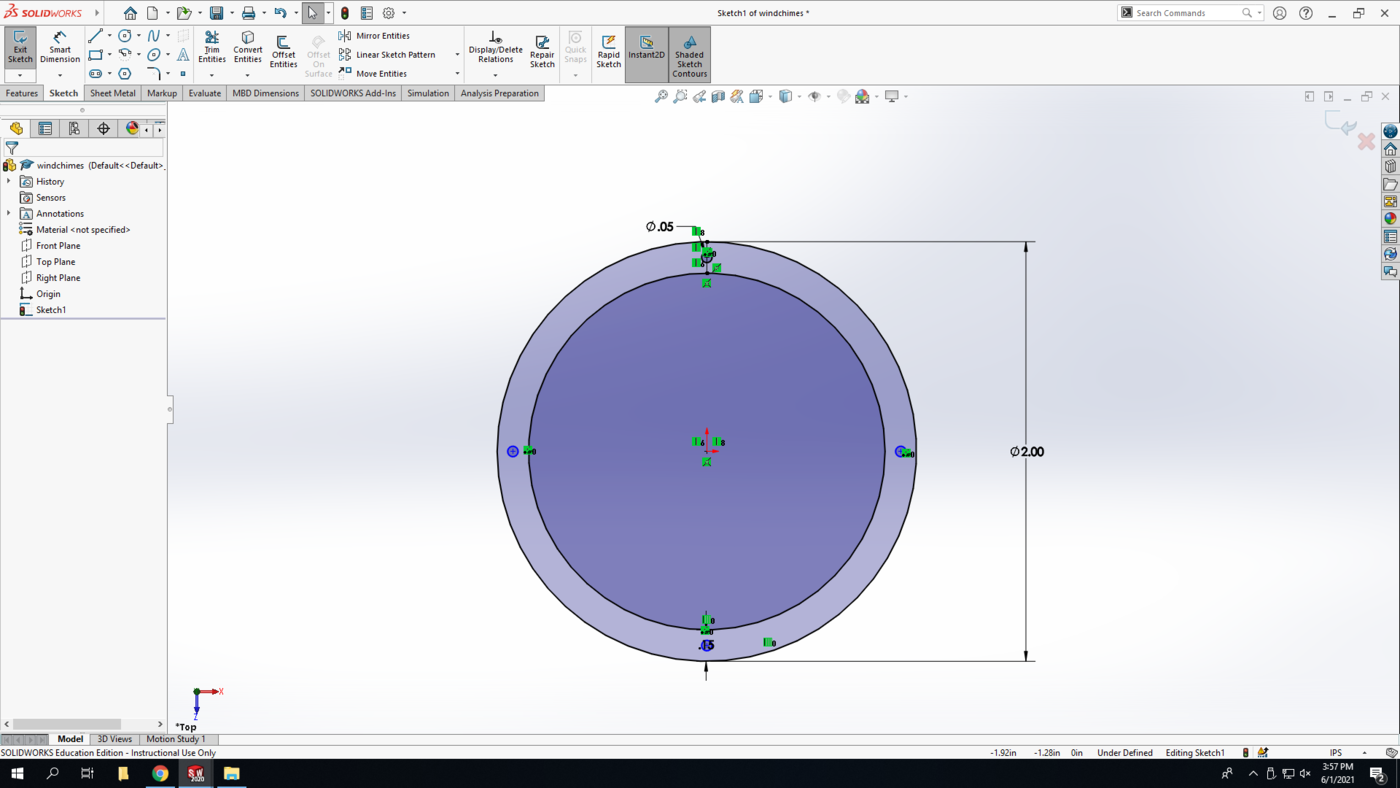Select the Spline tool

(x=154, y=36)
